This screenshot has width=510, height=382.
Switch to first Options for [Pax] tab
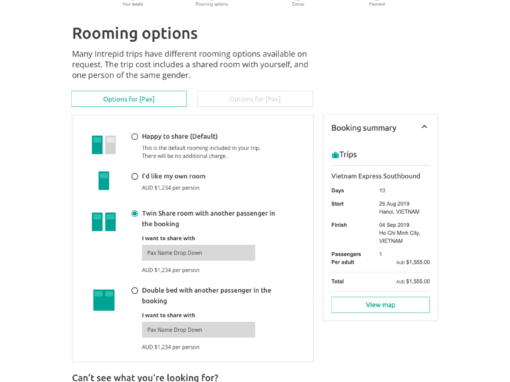click(x=129, y=99)
